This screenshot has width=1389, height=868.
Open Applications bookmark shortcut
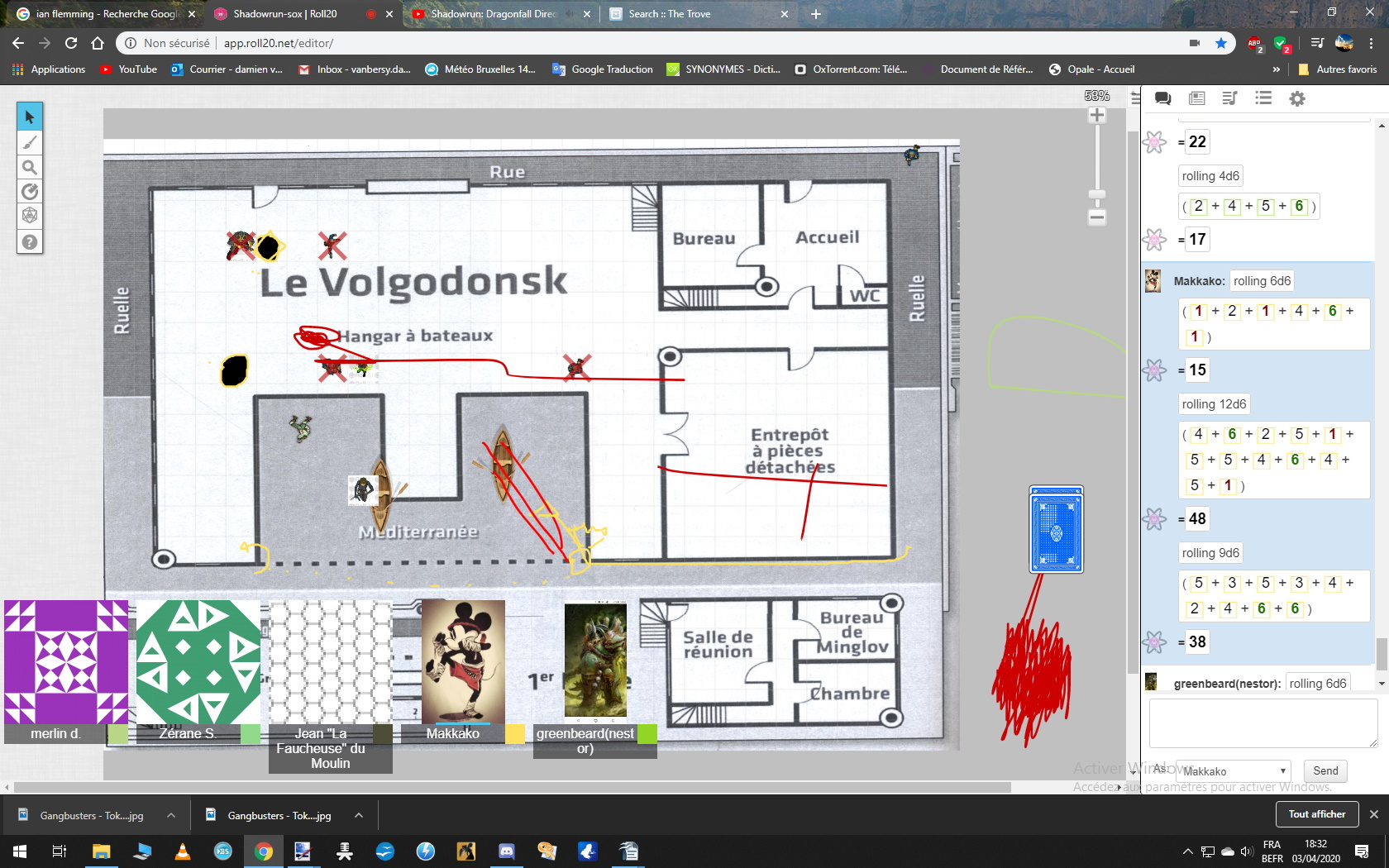49,69
